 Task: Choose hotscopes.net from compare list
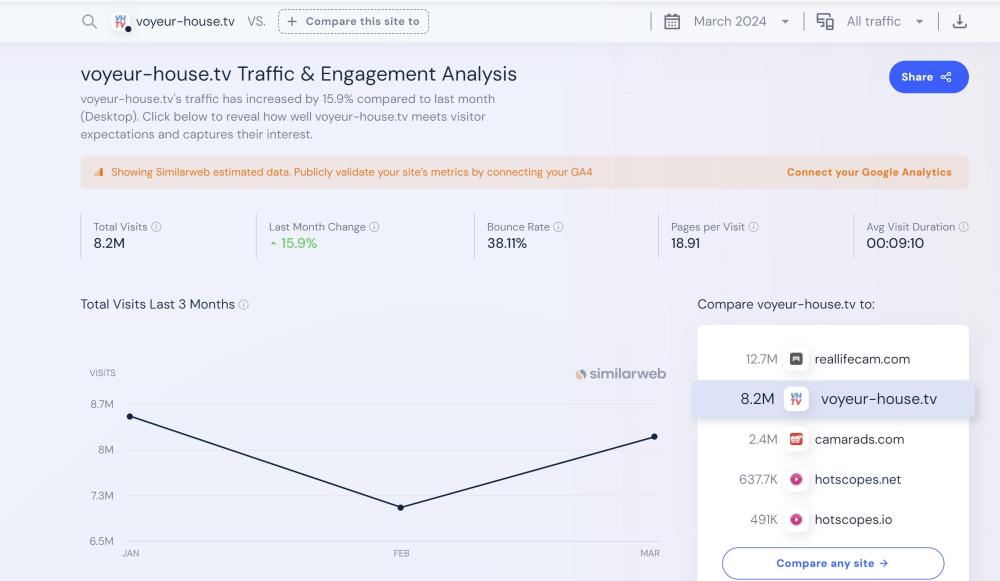[857, 479]
